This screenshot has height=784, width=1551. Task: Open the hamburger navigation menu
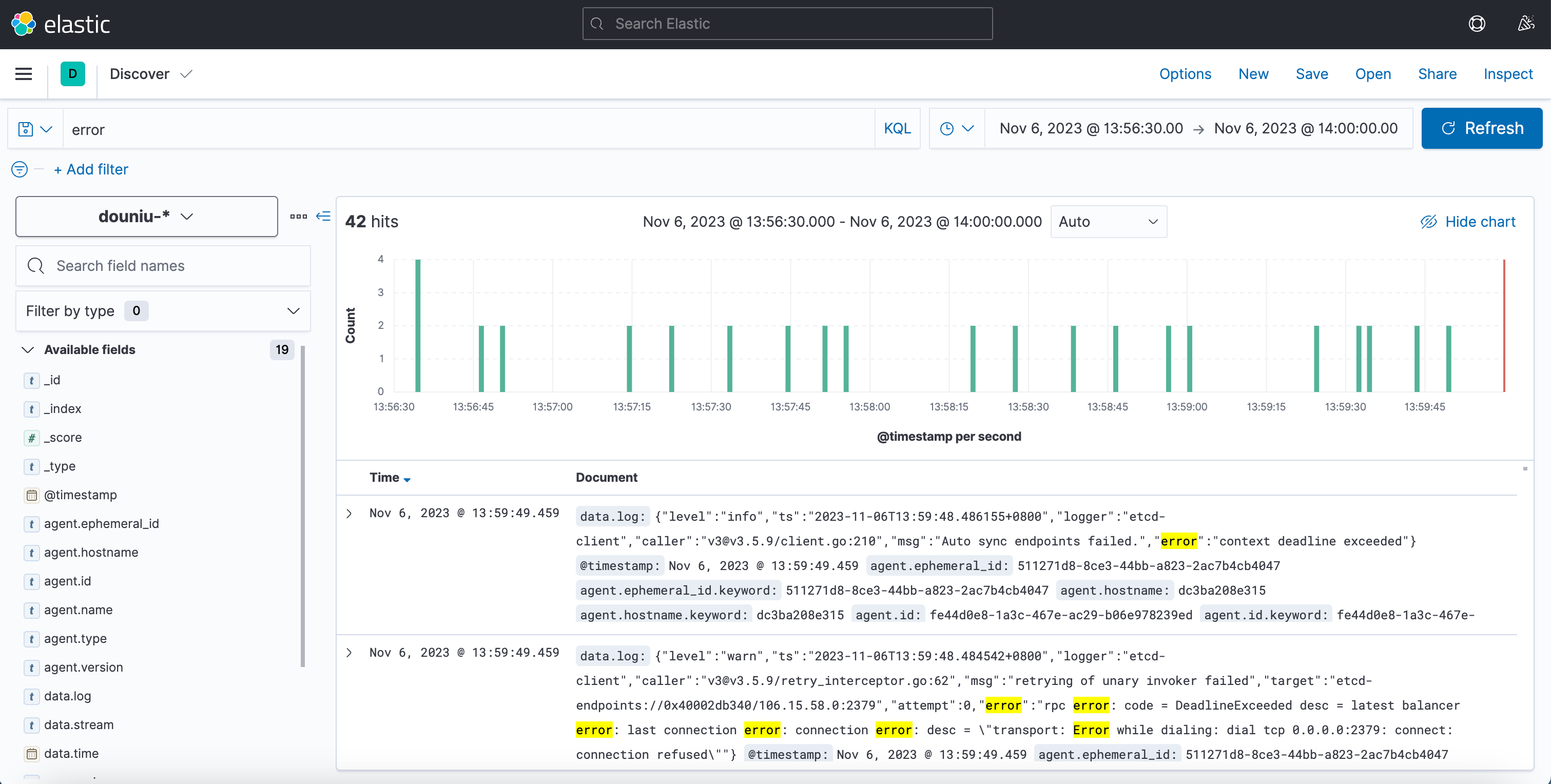click(24, 74)
